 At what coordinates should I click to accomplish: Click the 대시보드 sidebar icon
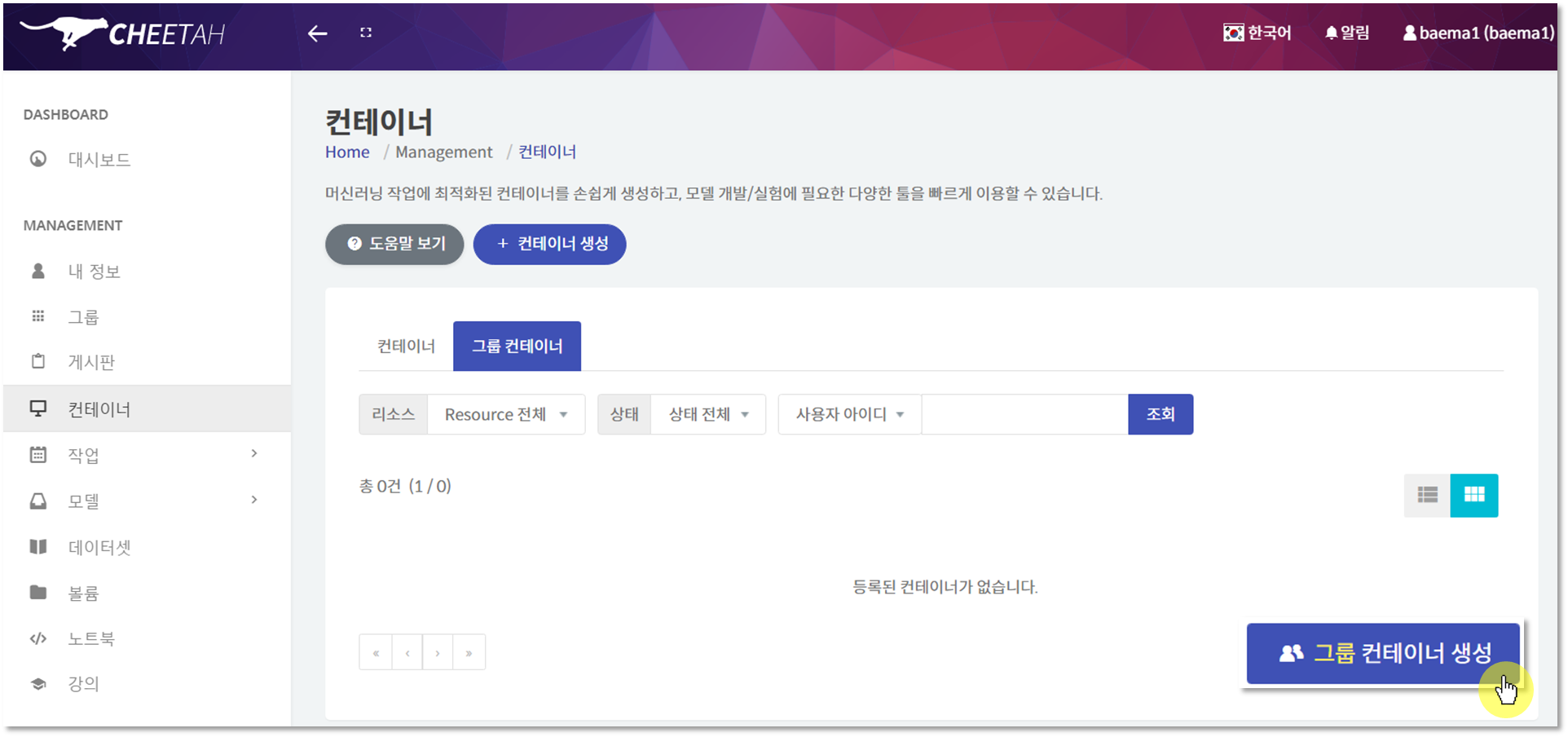pyautogui.click(x=38, y=159)
